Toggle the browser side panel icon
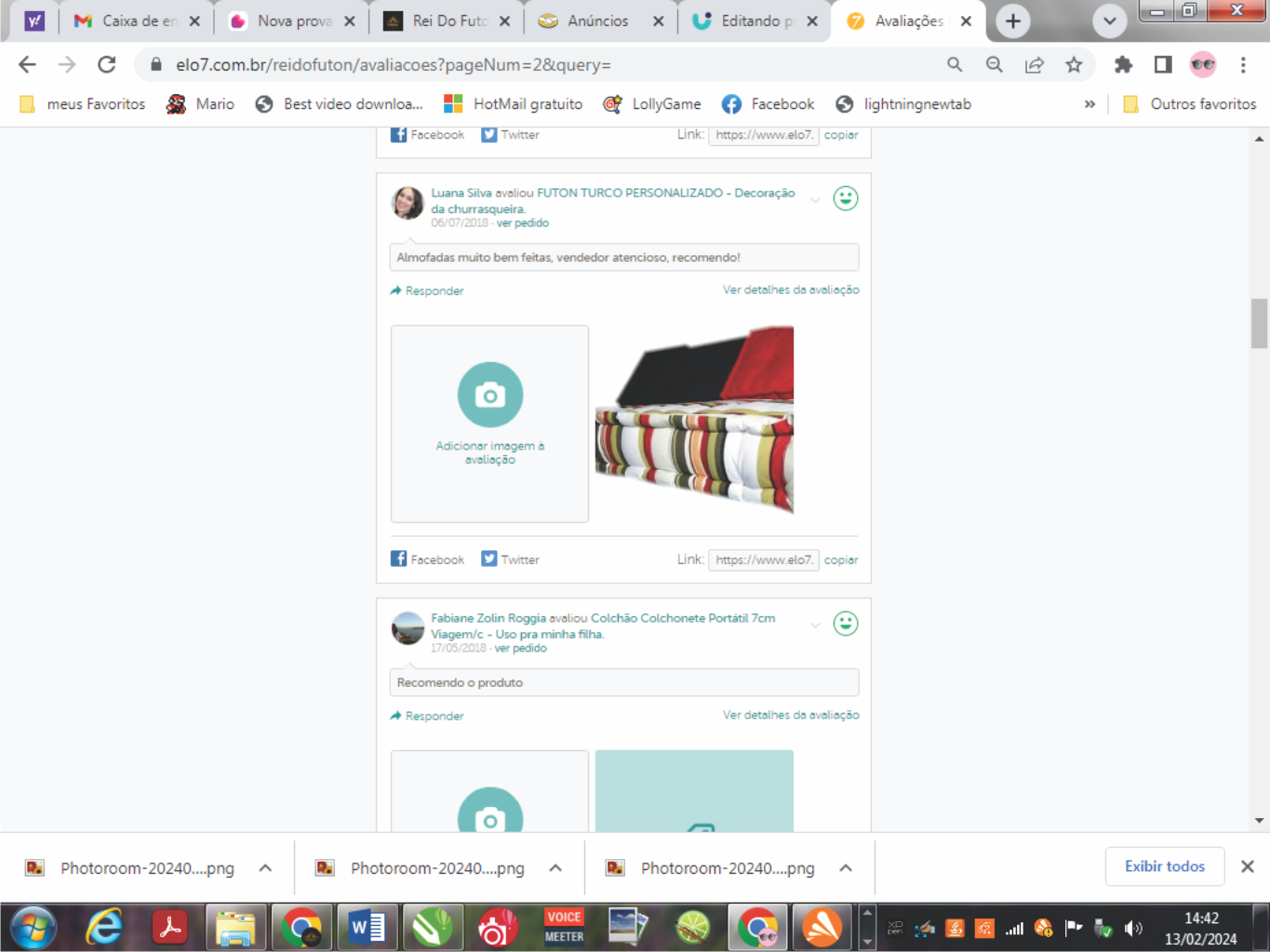The image size is (1270, 952). click(1163, 64)
